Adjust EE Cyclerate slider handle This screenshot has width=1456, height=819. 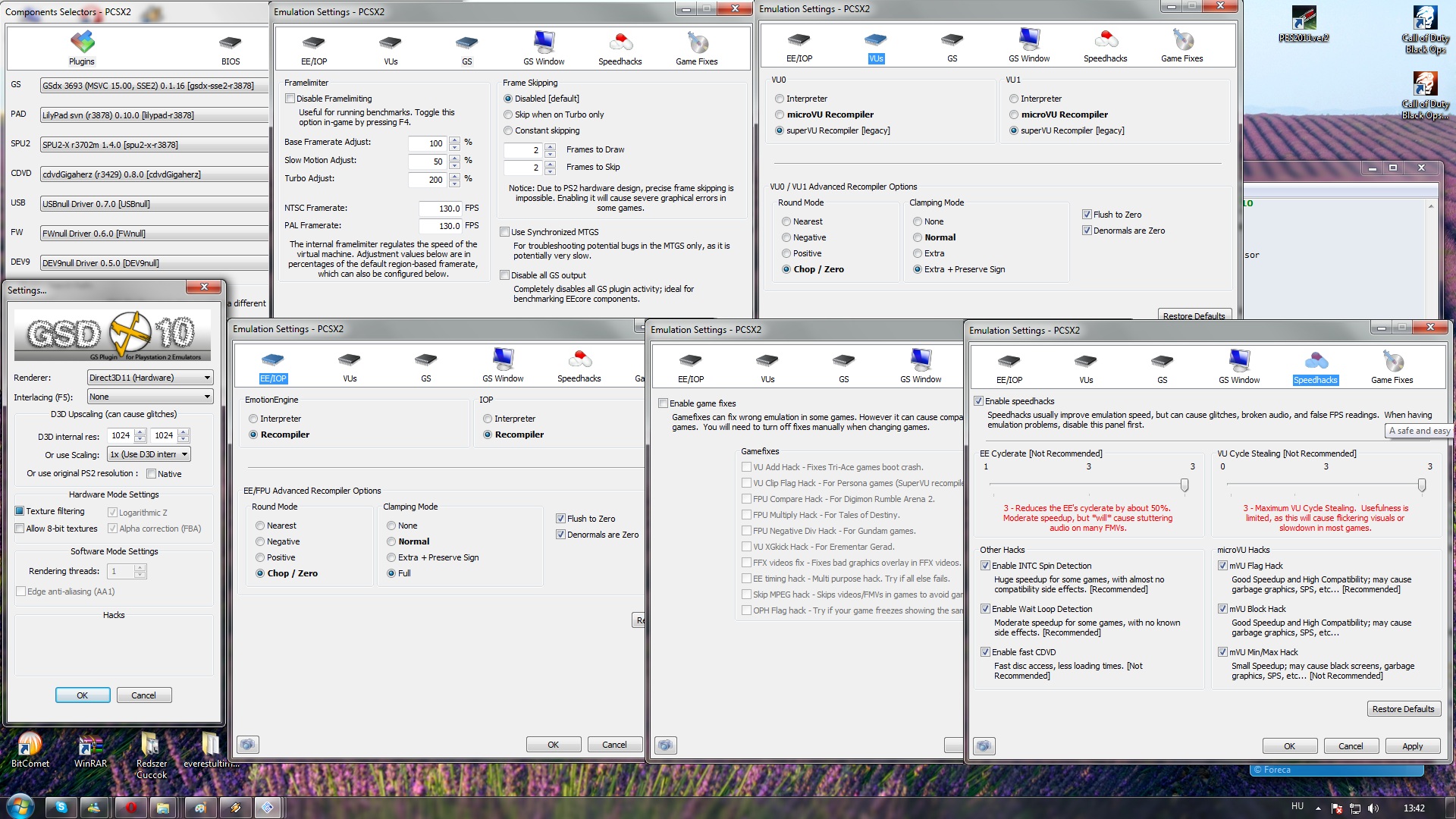[x=1184, y=485]
